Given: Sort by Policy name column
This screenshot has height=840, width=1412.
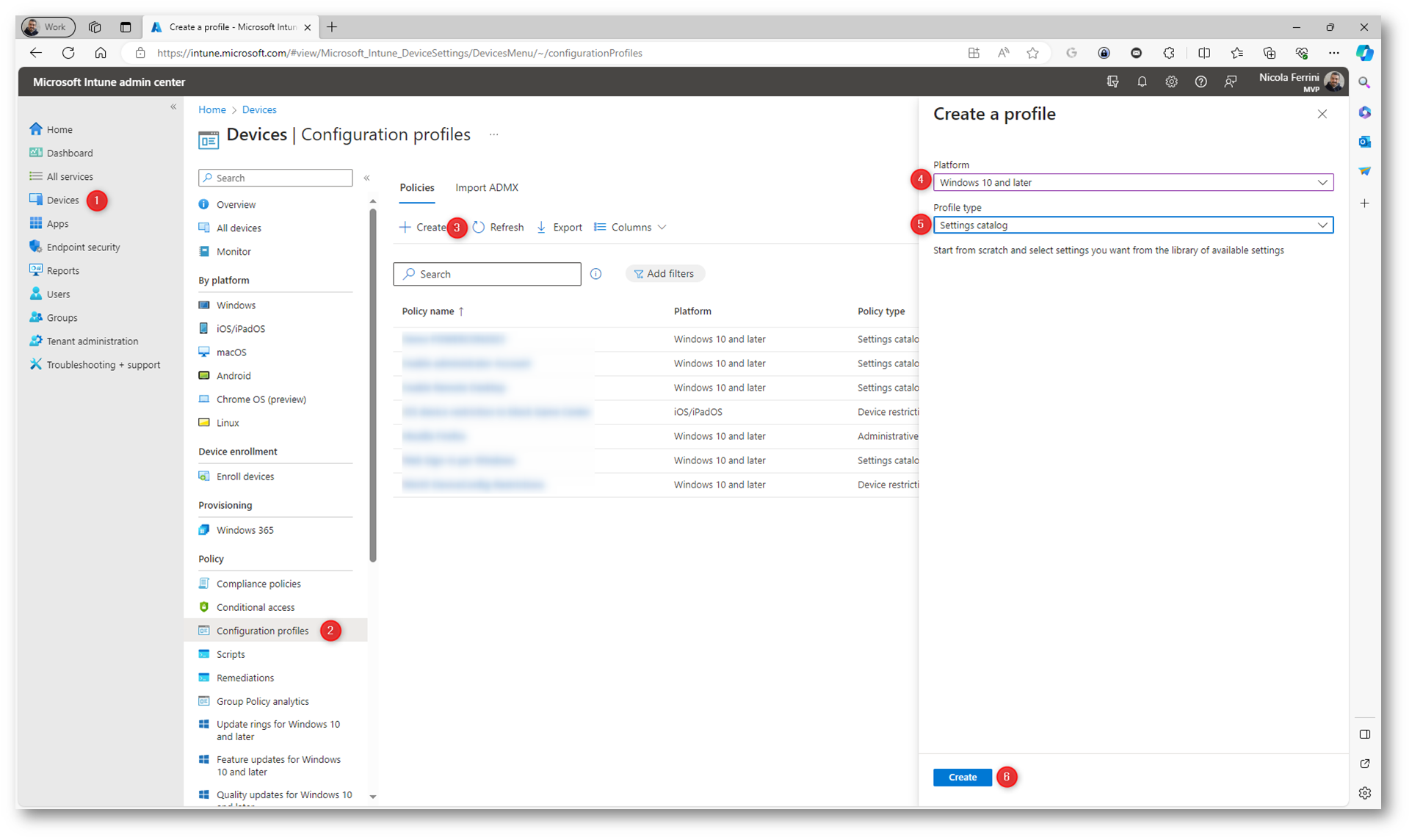Looking at the screenshot, I should pyautogui.click(x=432, y=311).
